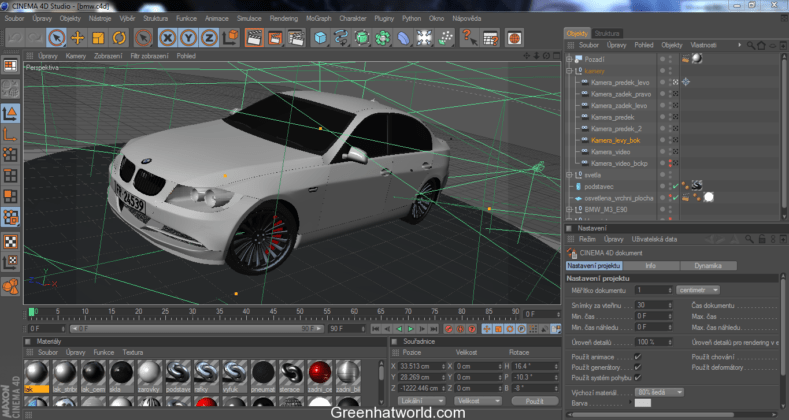This screenshot has width=789, height=420.
Task: Open the orange globe icon in the toolbar
Action: pyautogui.click(x=514, y=38)
